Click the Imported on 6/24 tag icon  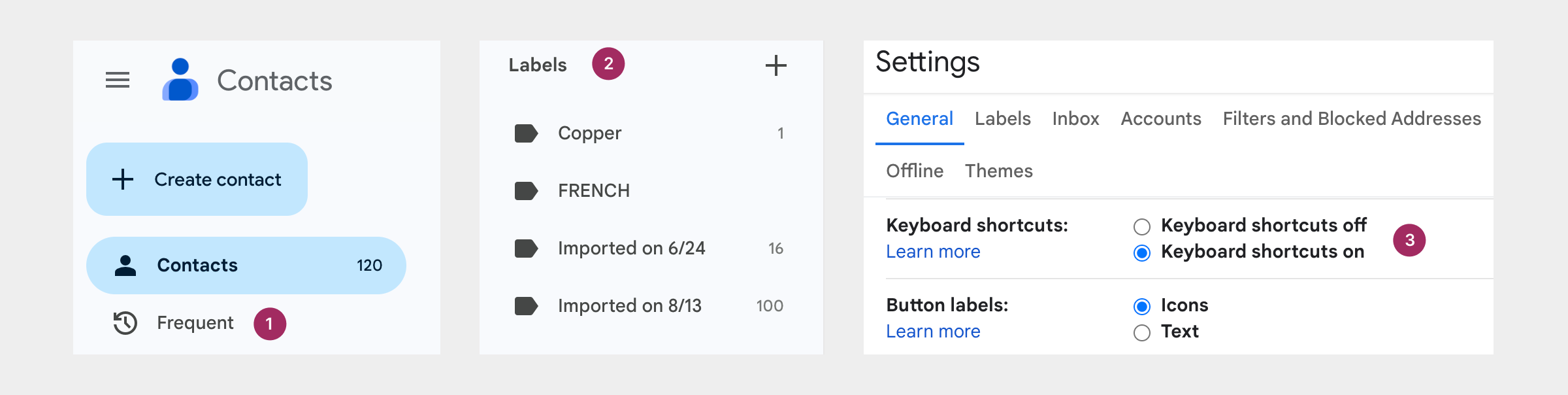(x=526, y=249)
